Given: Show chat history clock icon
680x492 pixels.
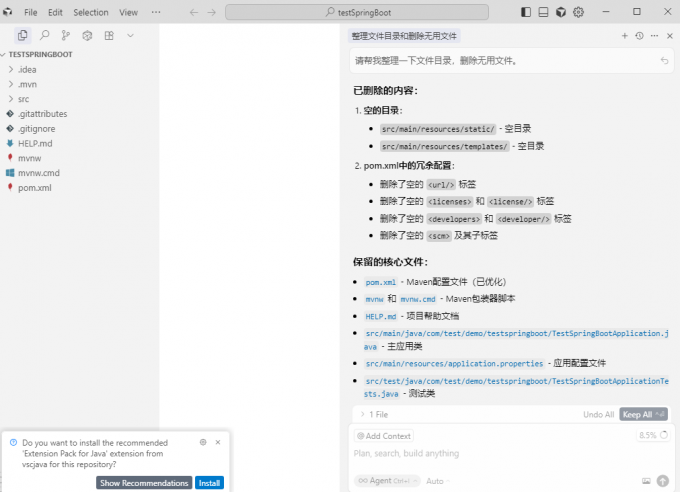Looking at the screenshot, I should point(640,35).
